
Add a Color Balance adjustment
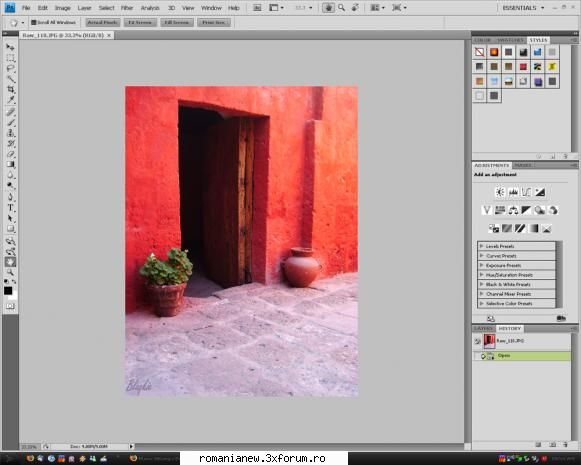coord(513,210)
